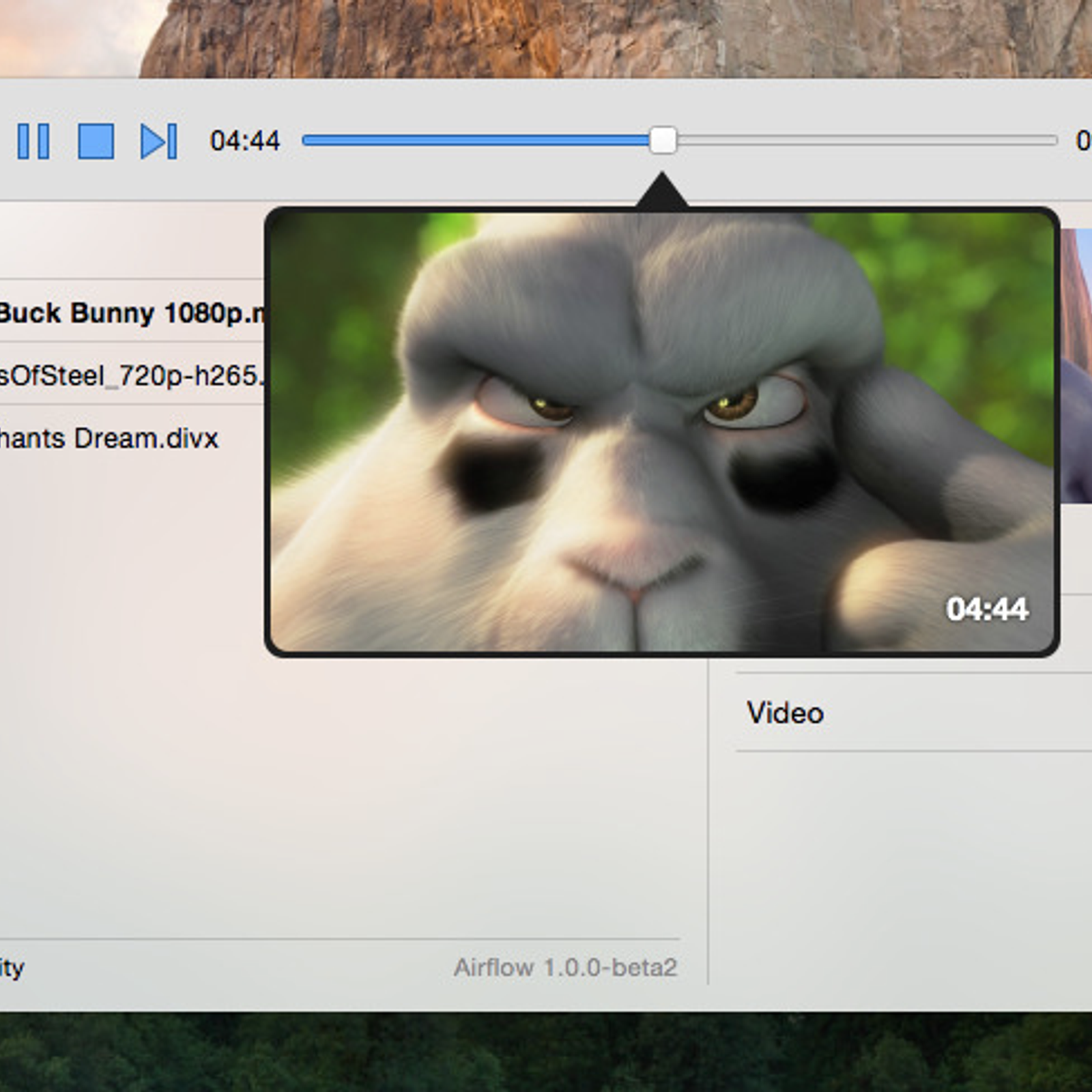Click the unplayed part of the seek bar
1092x1092 pixels.
click(x=867, y=141)
